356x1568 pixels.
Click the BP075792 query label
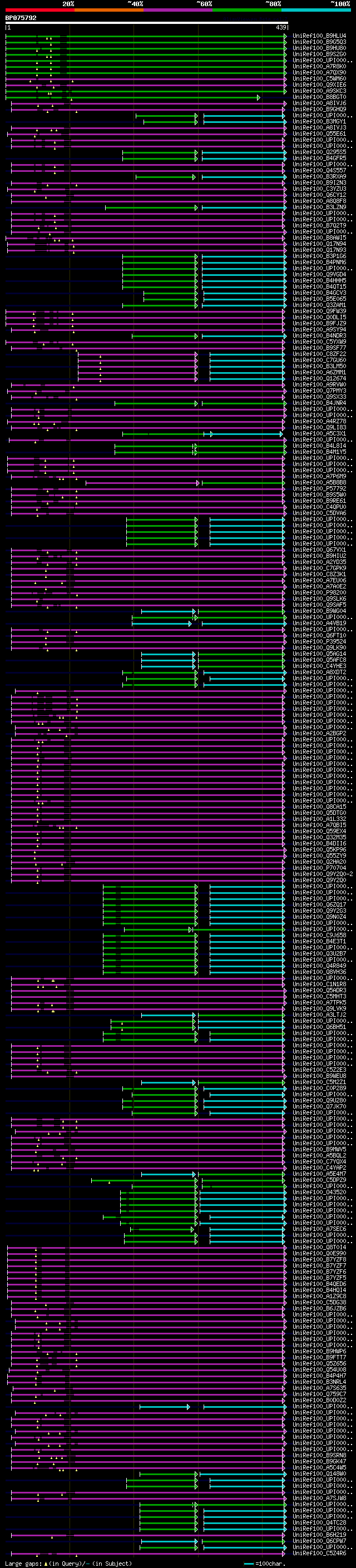(21, 18)
